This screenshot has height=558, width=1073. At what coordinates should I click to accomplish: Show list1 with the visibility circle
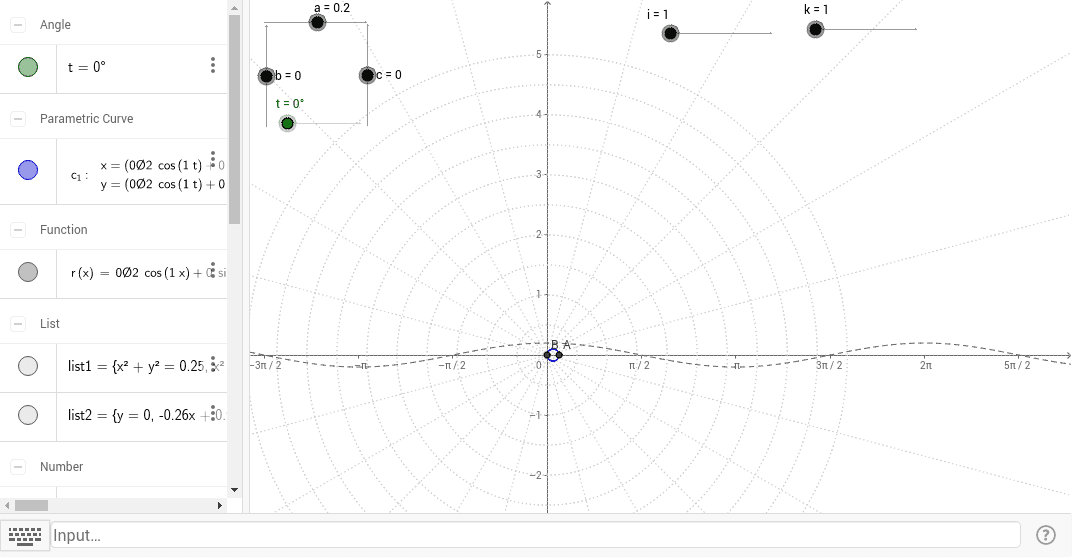tap(28, 366)
